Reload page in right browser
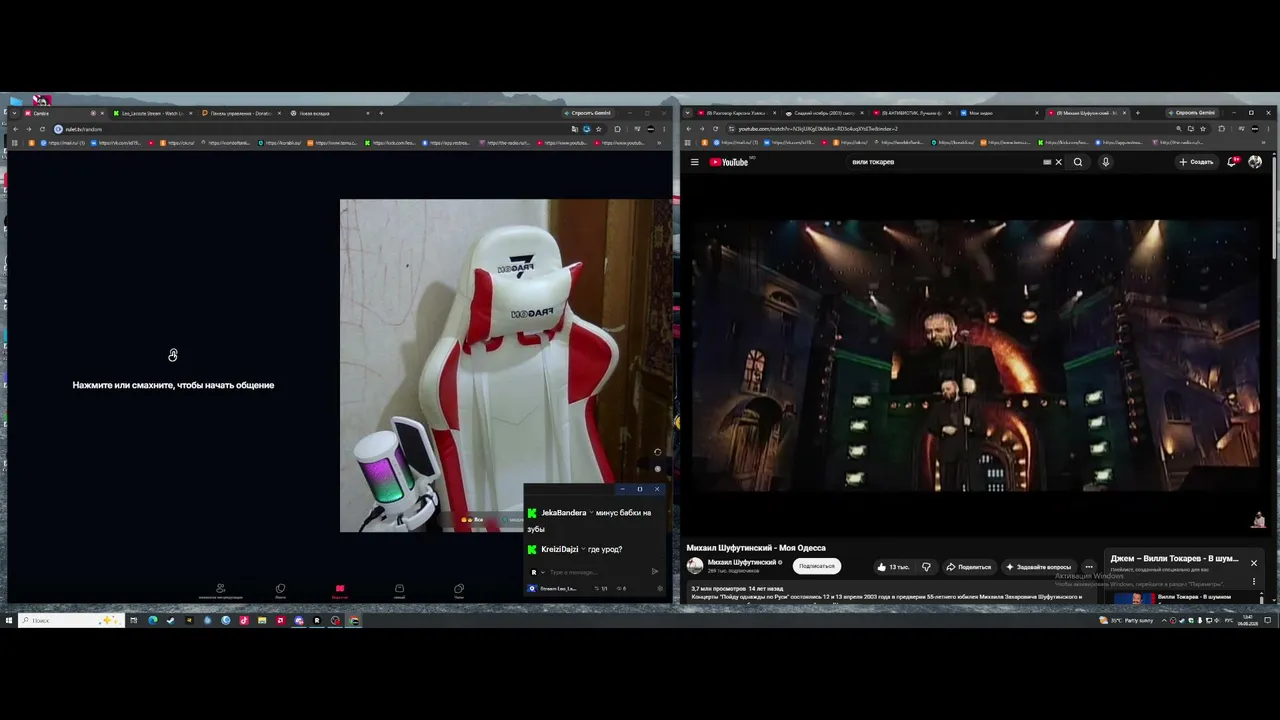This screenshot has height=720, width=1280. [x=714, y=129]
